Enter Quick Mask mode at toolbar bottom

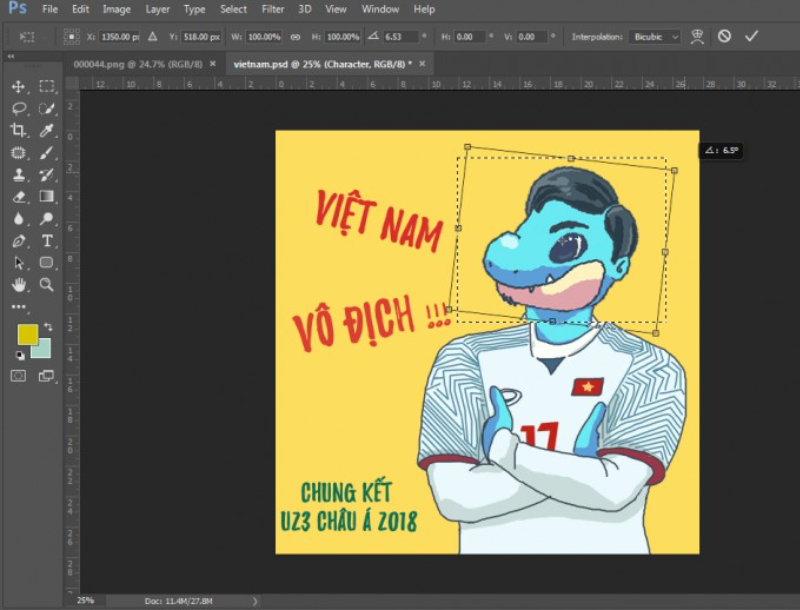pos(19,376)
